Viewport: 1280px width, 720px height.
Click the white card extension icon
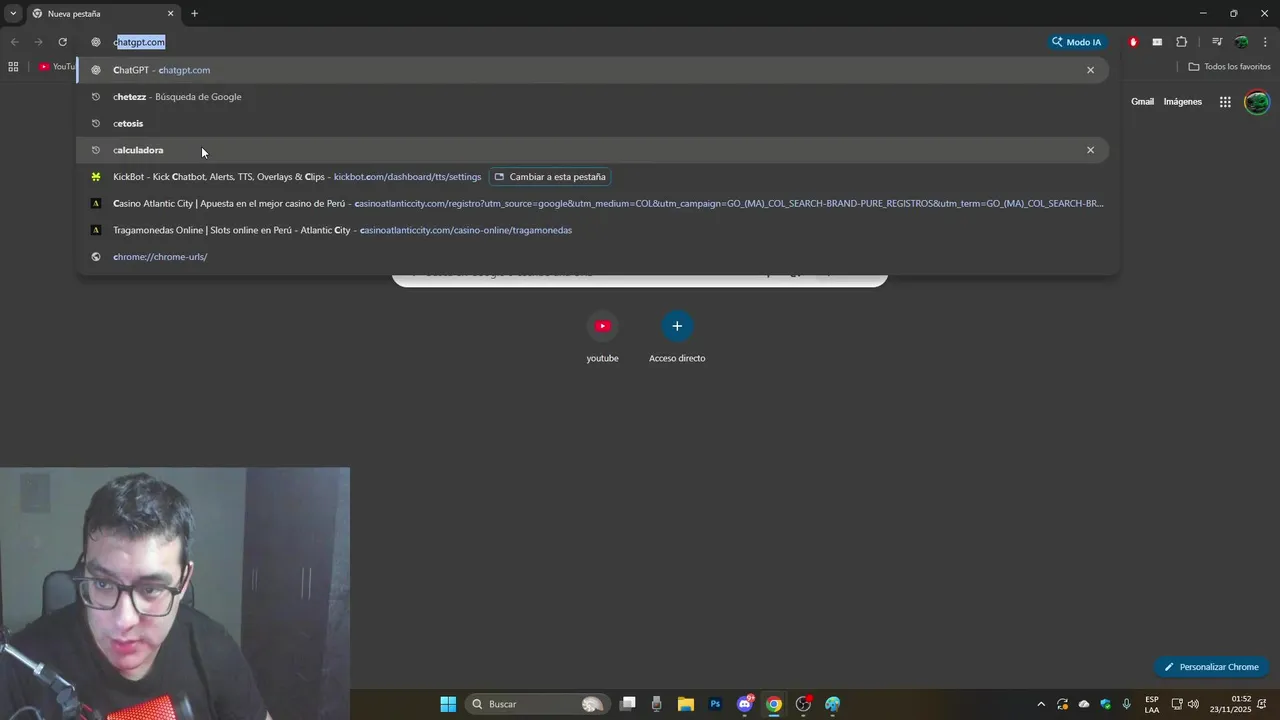(x=1157, y=42)
